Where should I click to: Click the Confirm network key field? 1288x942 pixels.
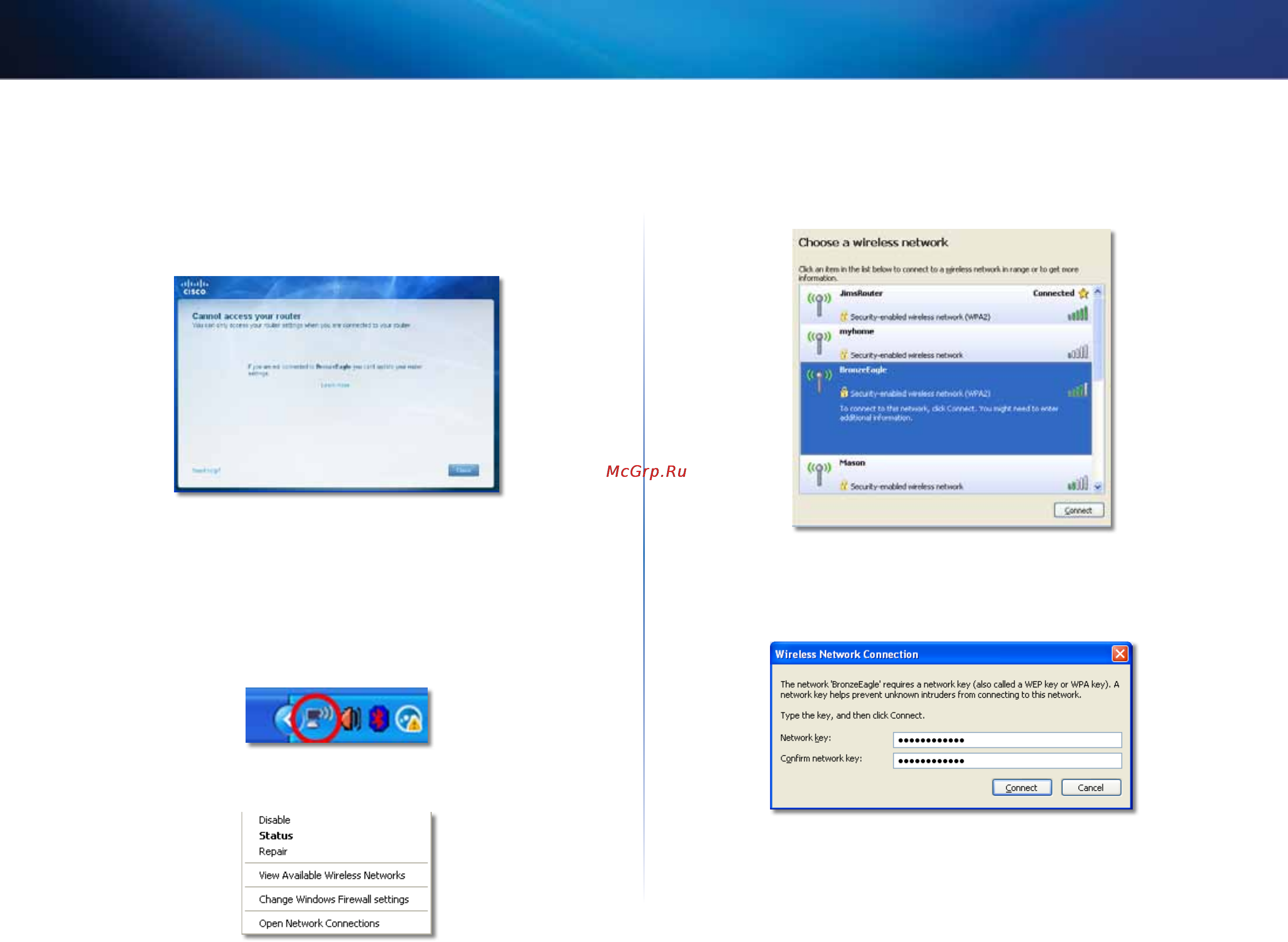tap(1007, 760)
